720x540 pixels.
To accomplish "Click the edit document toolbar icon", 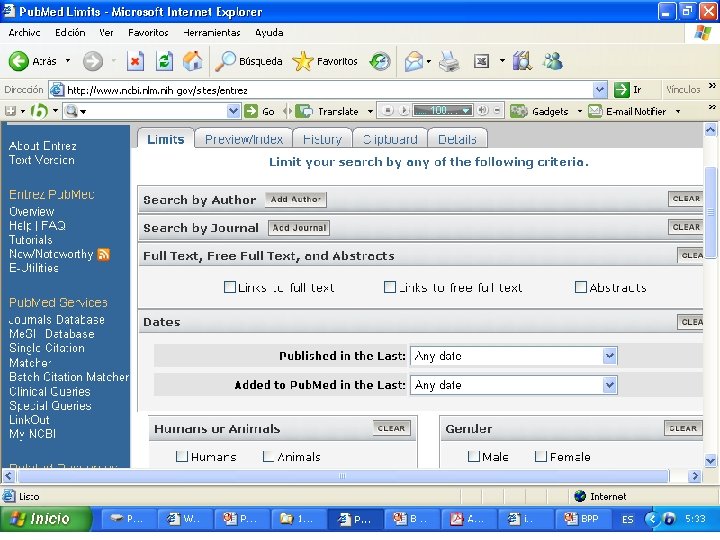I will tap(481, 61).
